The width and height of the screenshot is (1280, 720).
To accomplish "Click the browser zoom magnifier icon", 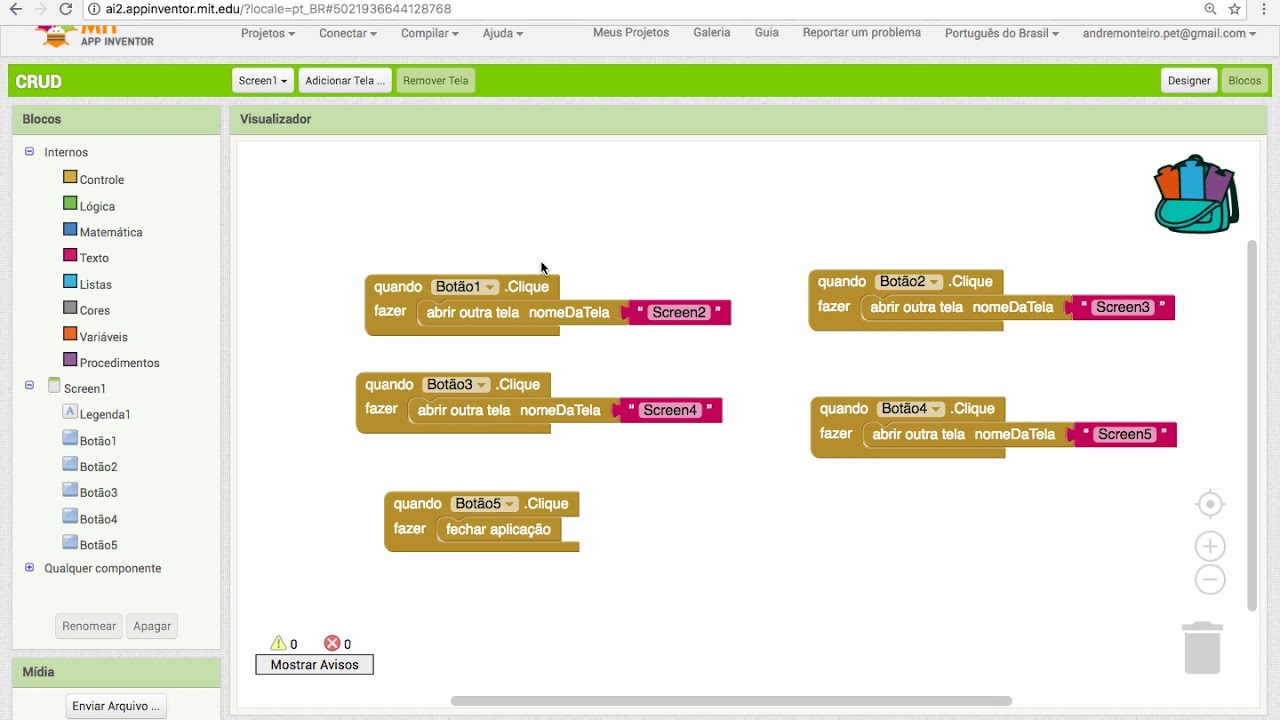I will (x=1210, y=9).
